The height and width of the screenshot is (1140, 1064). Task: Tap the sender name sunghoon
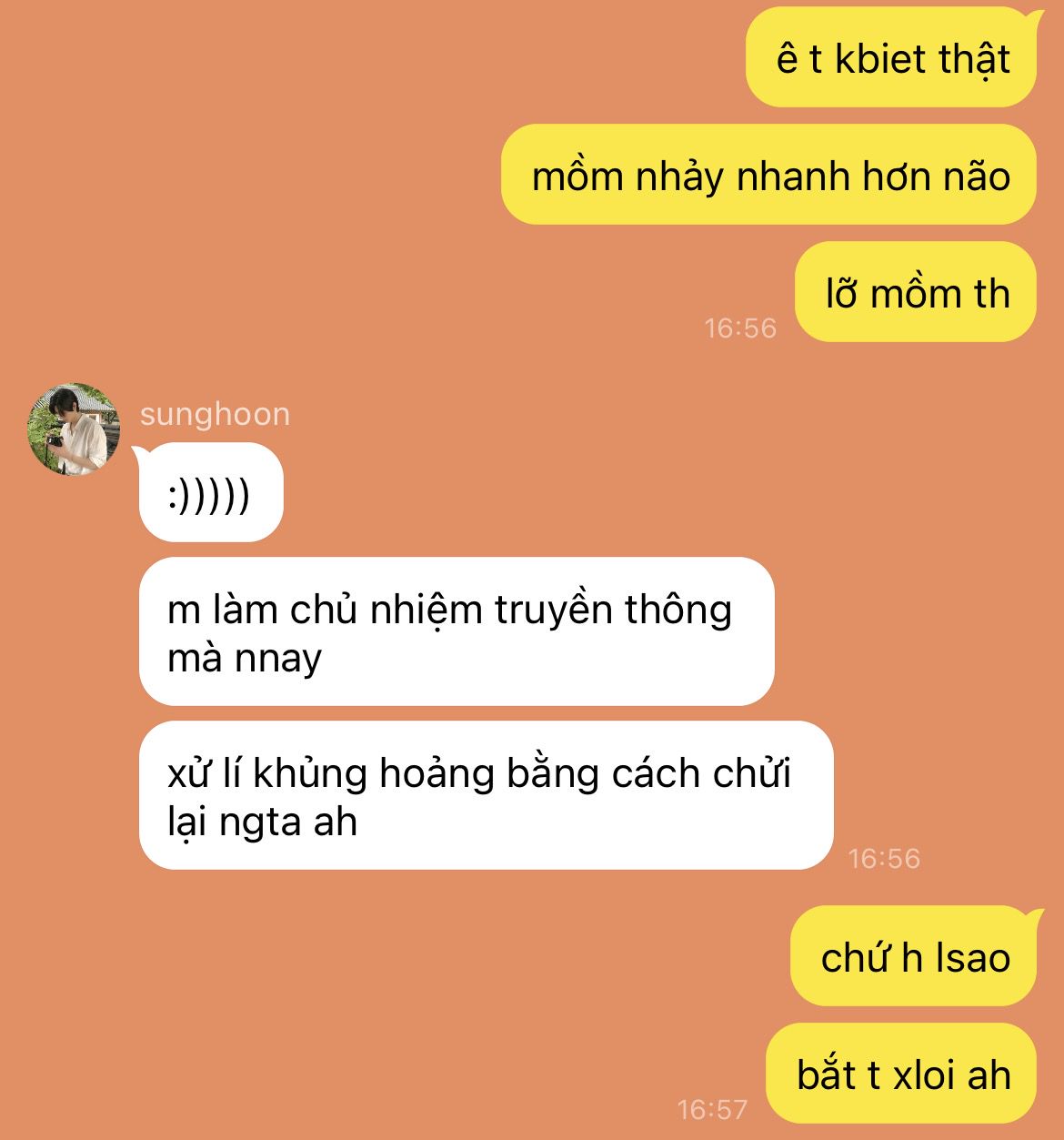tap(215, 414)
